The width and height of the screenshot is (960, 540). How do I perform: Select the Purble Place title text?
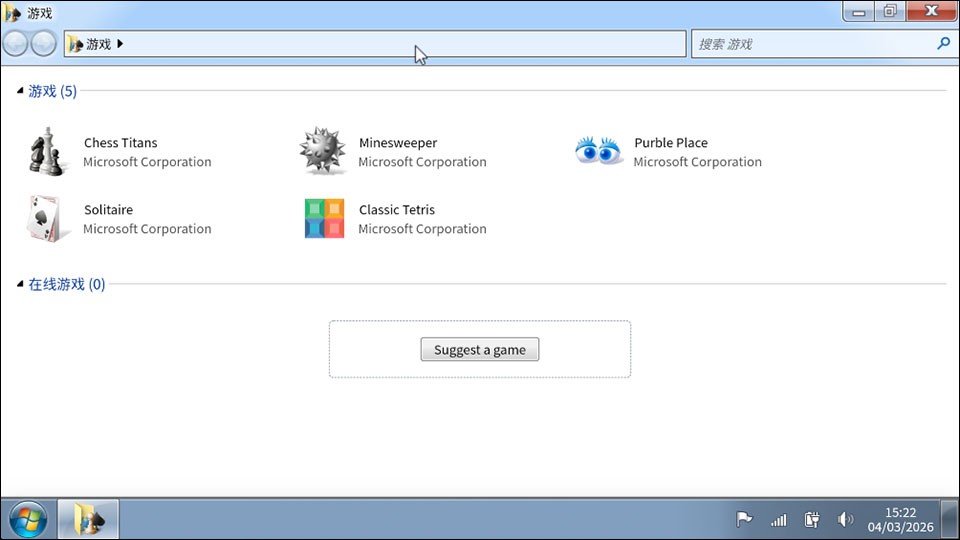[671, 143]
